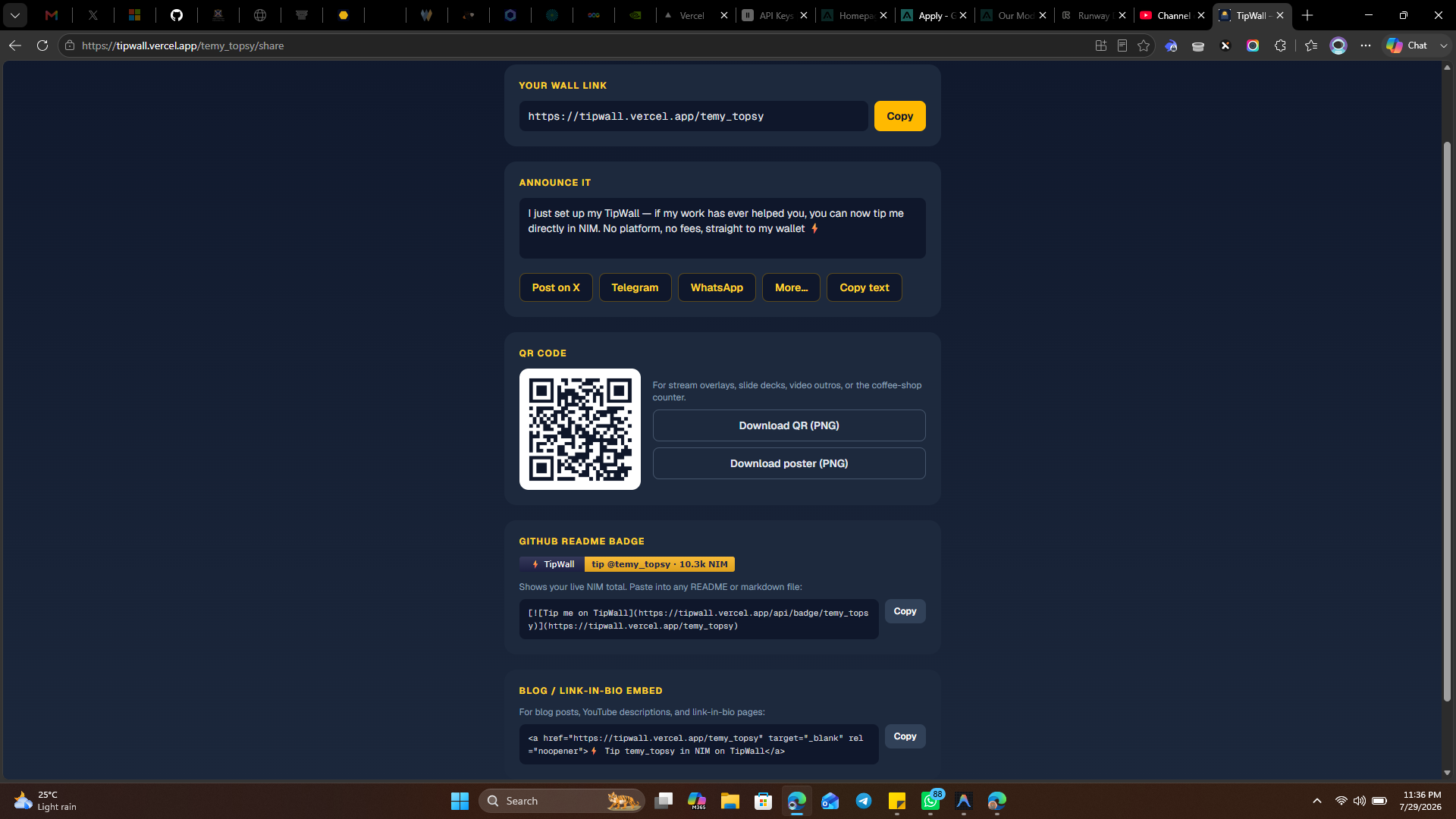Click the gray disk extension icon

1198,45
